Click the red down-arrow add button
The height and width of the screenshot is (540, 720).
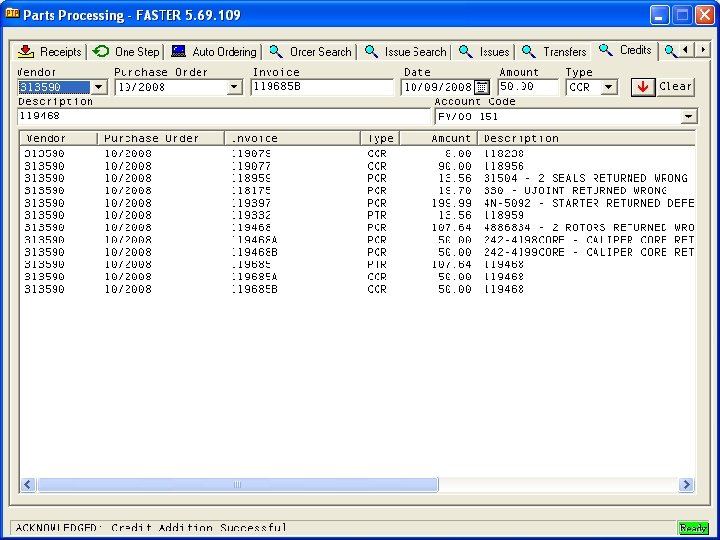(643, 87)
